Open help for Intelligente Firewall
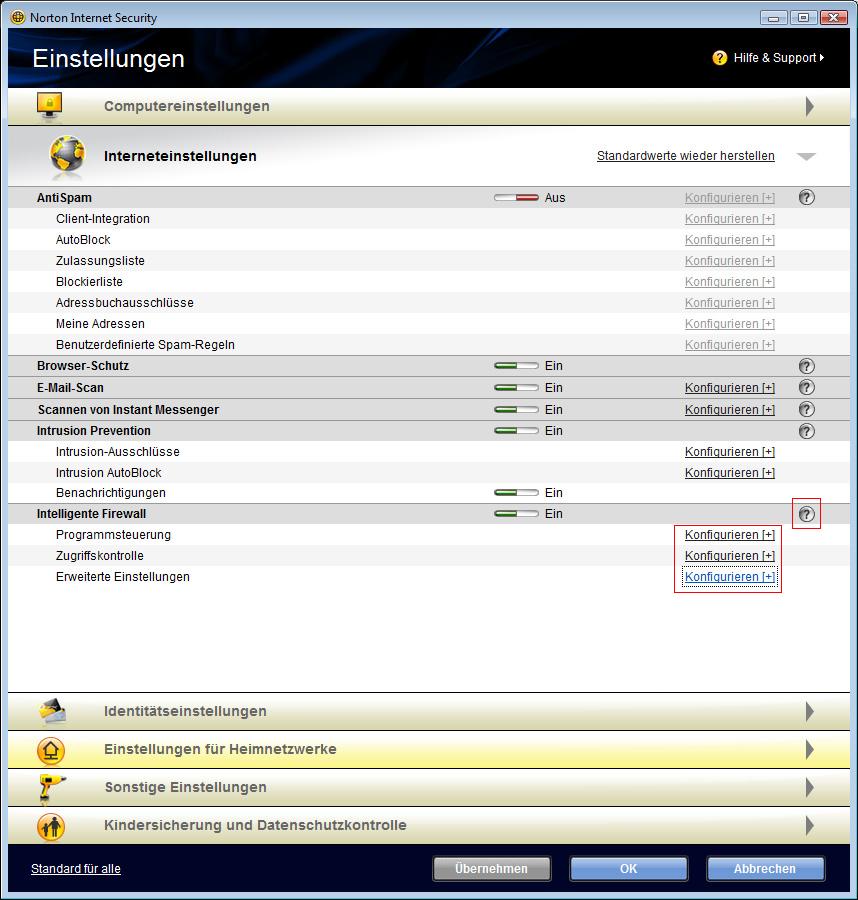This screenshot has height=900, width=858. (806, 514)
